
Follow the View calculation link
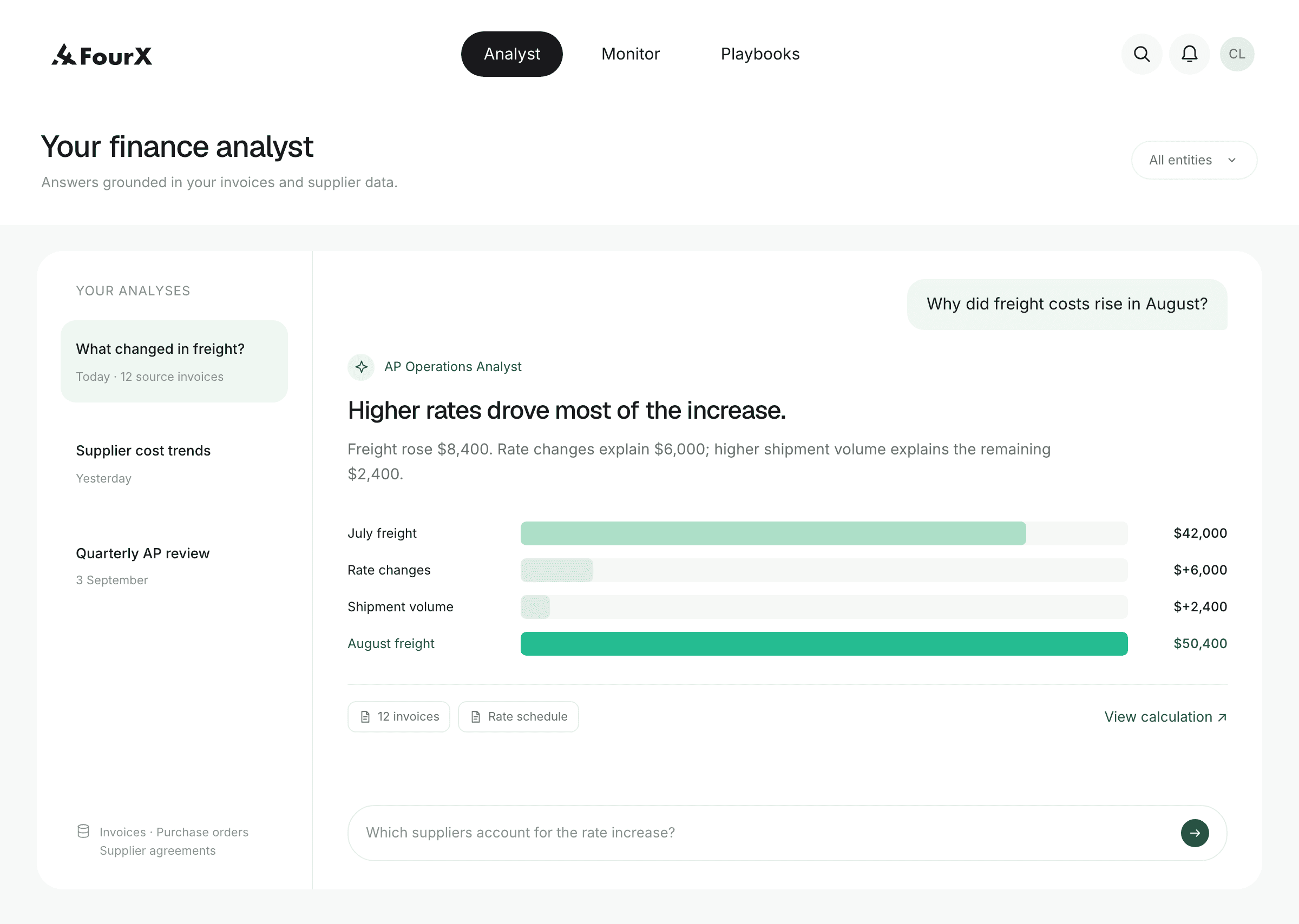[x=1165, y=717]
